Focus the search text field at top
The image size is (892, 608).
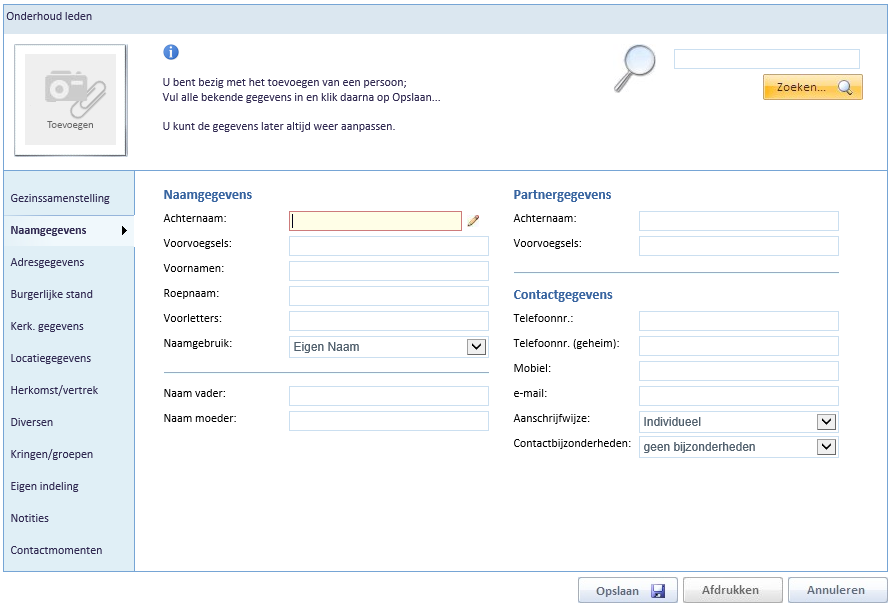click(x=767, y=59)
